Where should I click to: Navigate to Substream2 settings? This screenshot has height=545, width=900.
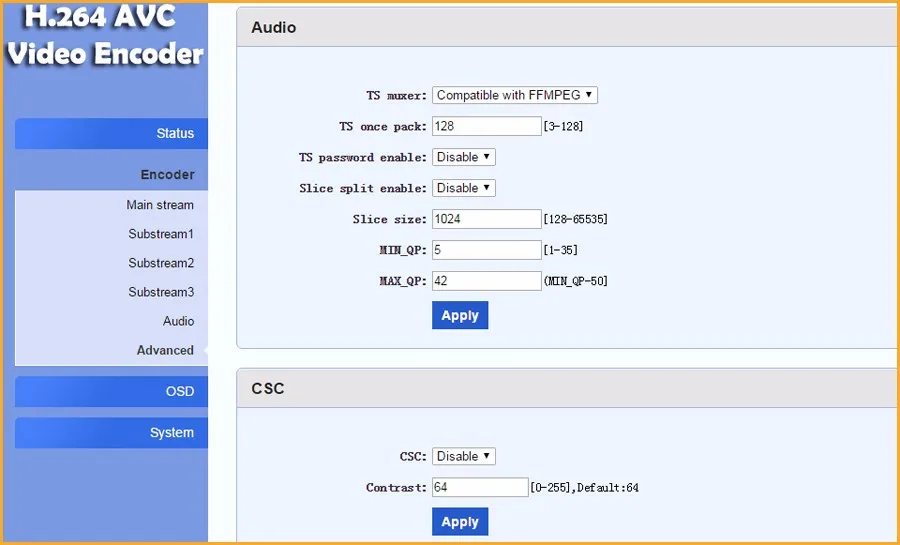click(x=160, y=263)
